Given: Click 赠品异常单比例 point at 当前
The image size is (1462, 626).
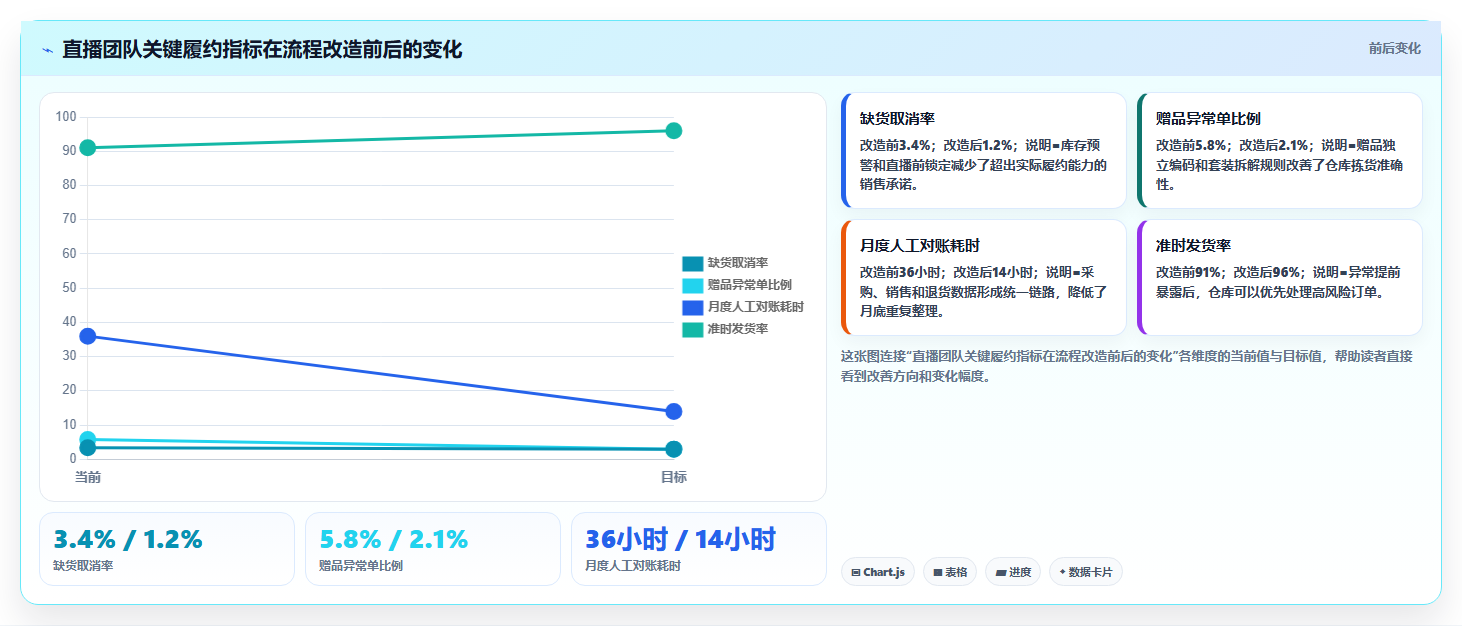Looking at the screenshot, I should (x=88, y=439).
